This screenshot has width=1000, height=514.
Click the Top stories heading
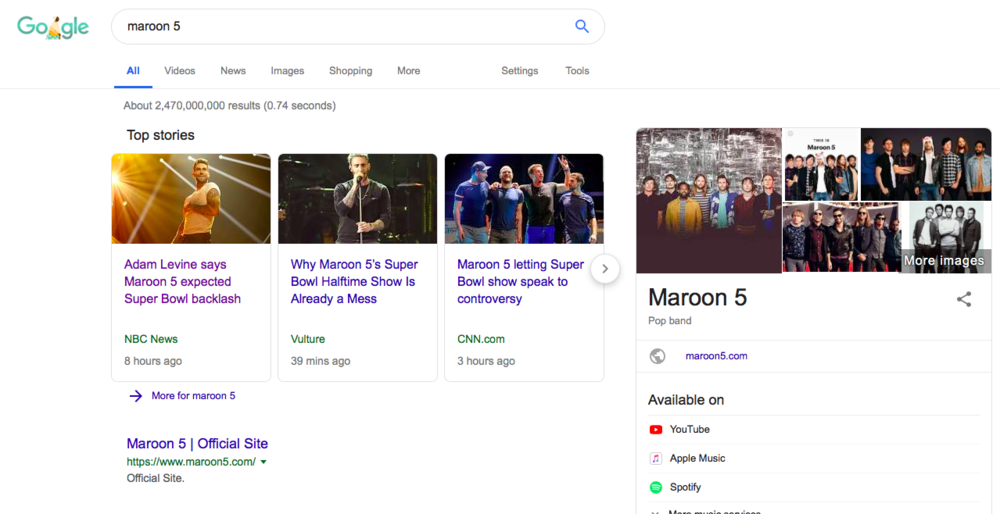point(161,135)
